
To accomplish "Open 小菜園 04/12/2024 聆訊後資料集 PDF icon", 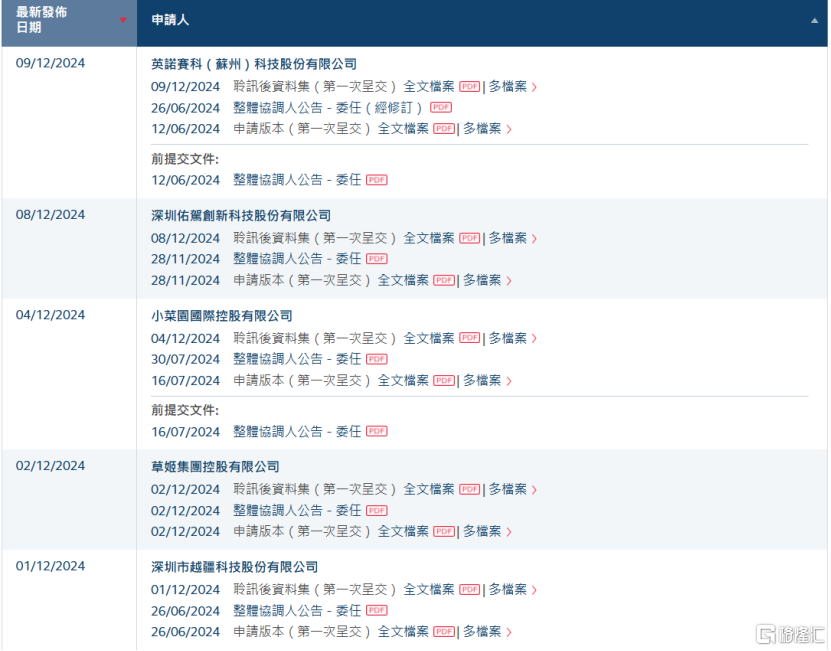I will point(470,338).
